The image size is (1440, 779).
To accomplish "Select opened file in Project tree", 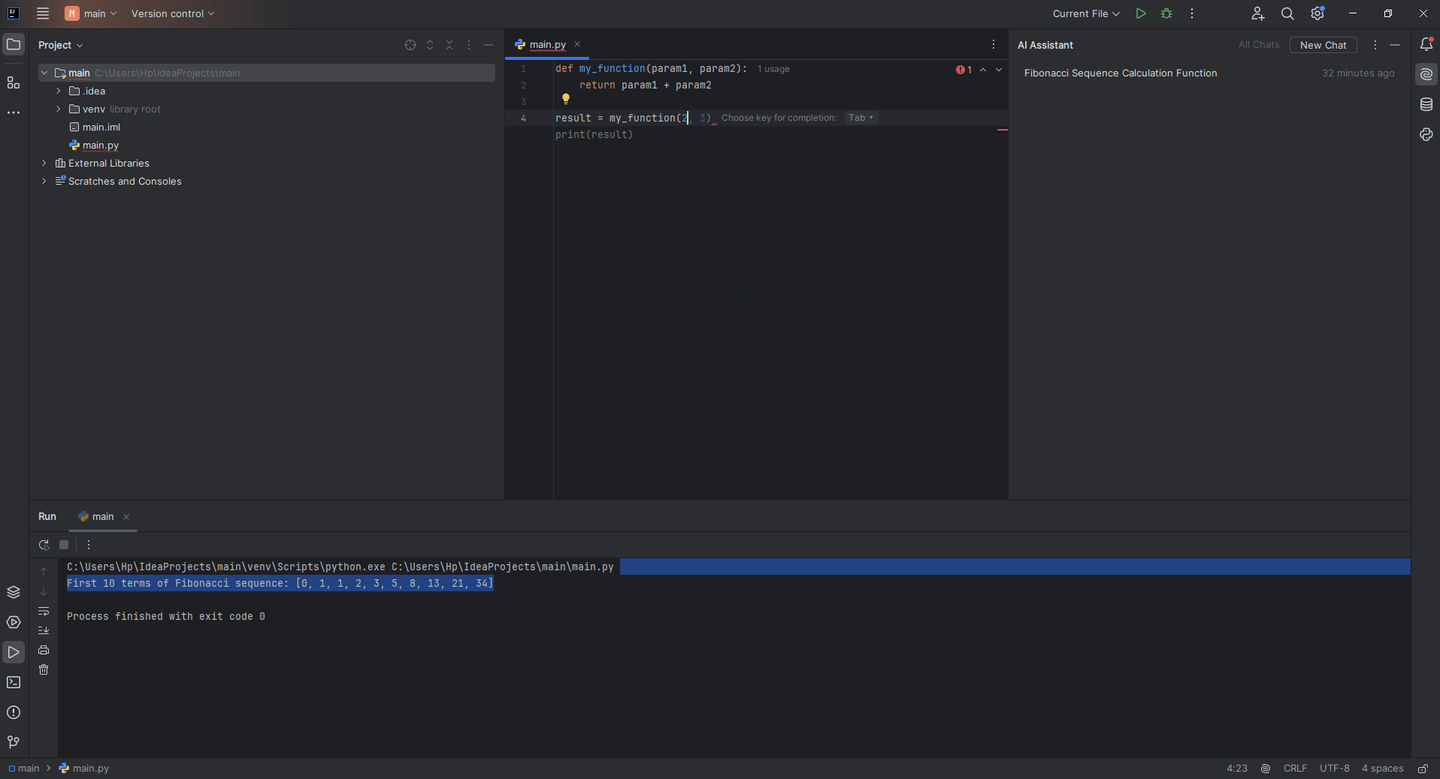I will click(x=410, y=45).
